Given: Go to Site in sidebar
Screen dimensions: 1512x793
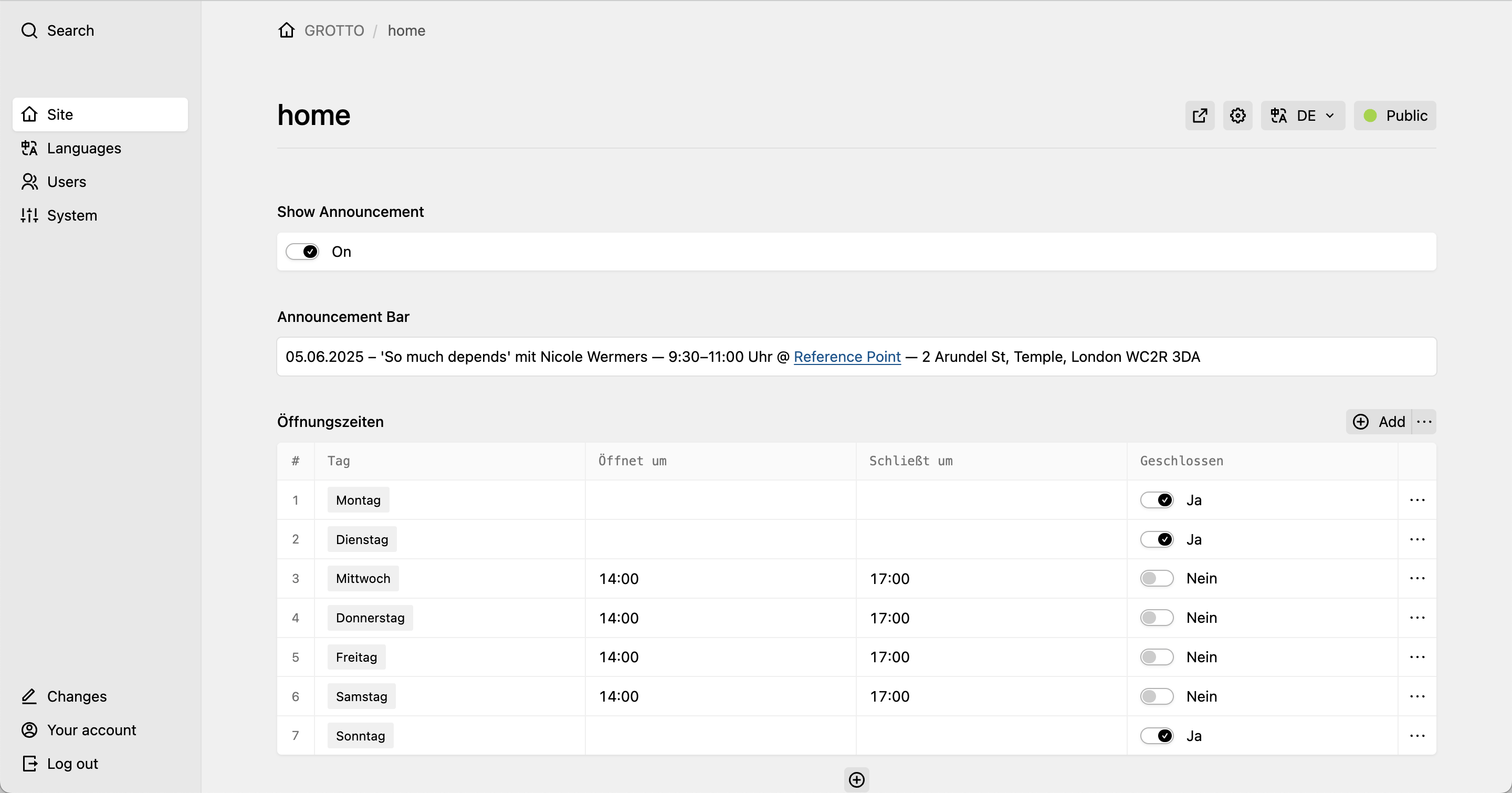Looking at the screenshot, I should click(x=100, y=114).
